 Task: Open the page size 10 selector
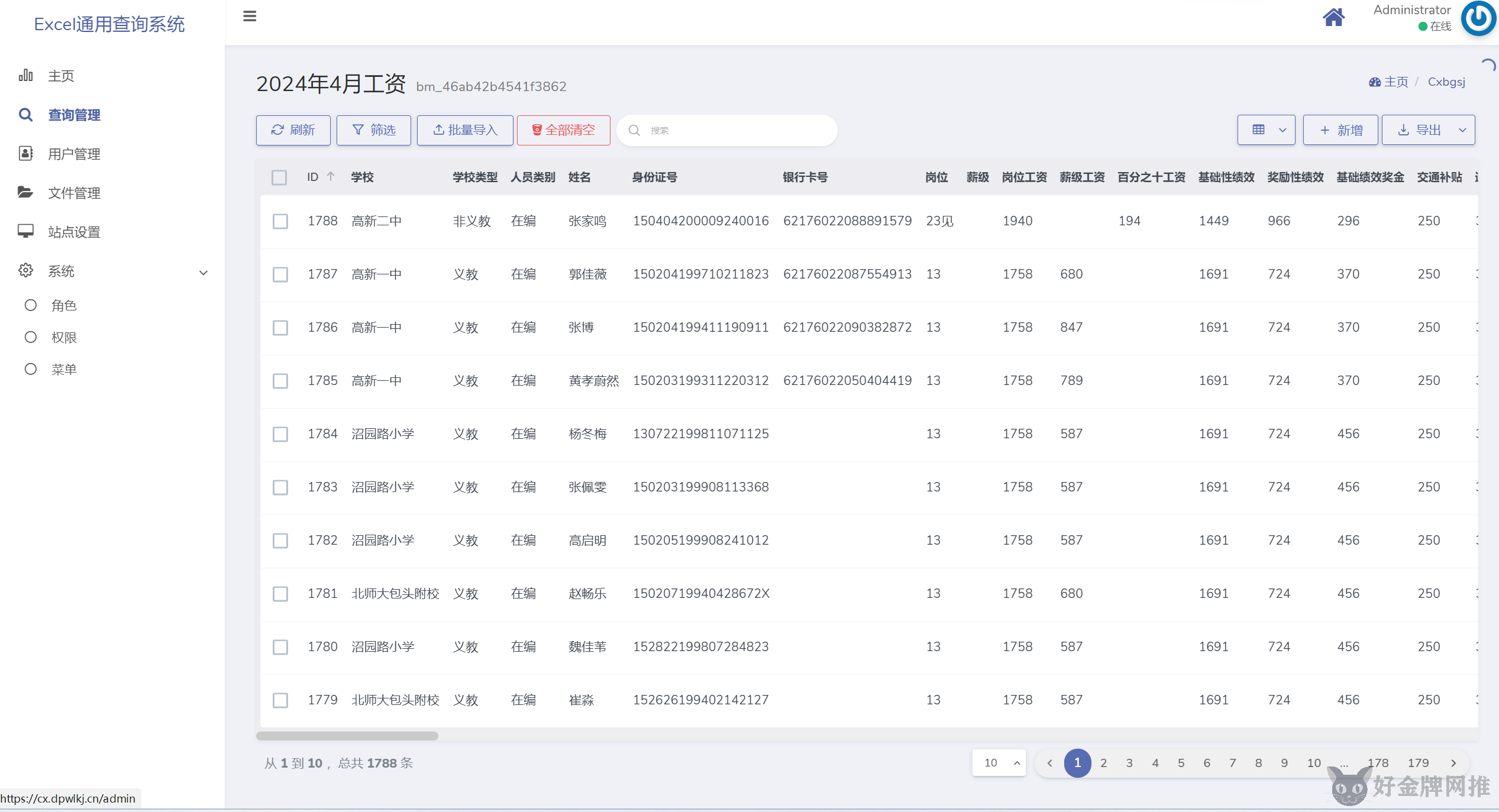tap(999, 763)
